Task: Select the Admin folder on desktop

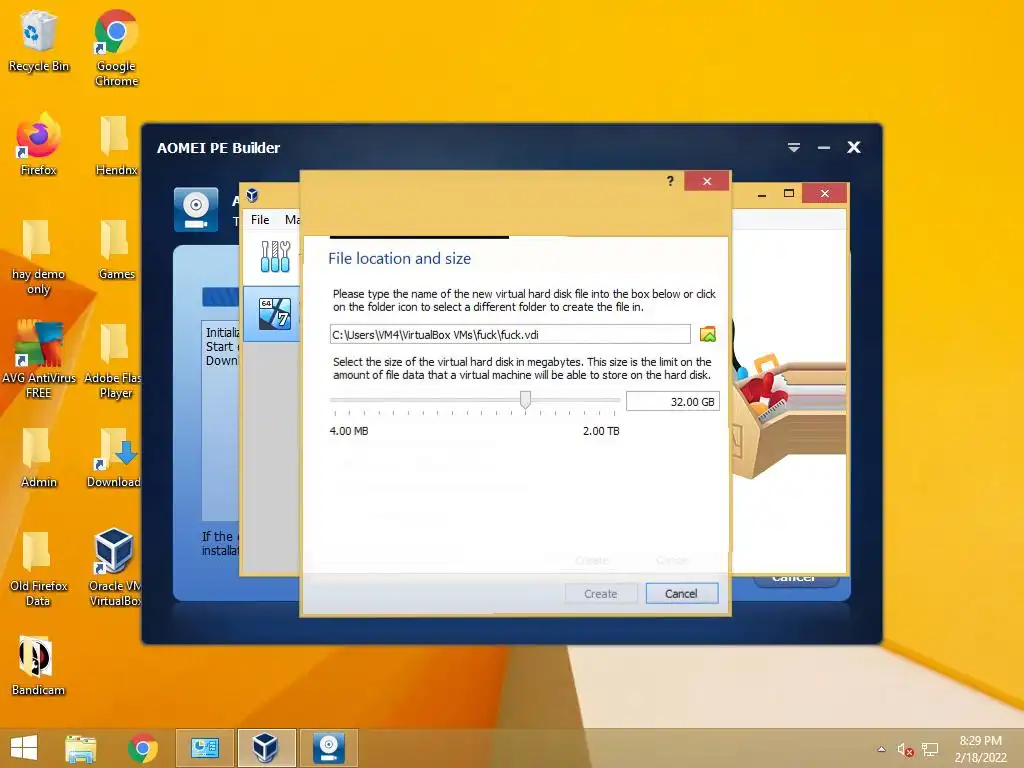Action: tap(39, 457)
